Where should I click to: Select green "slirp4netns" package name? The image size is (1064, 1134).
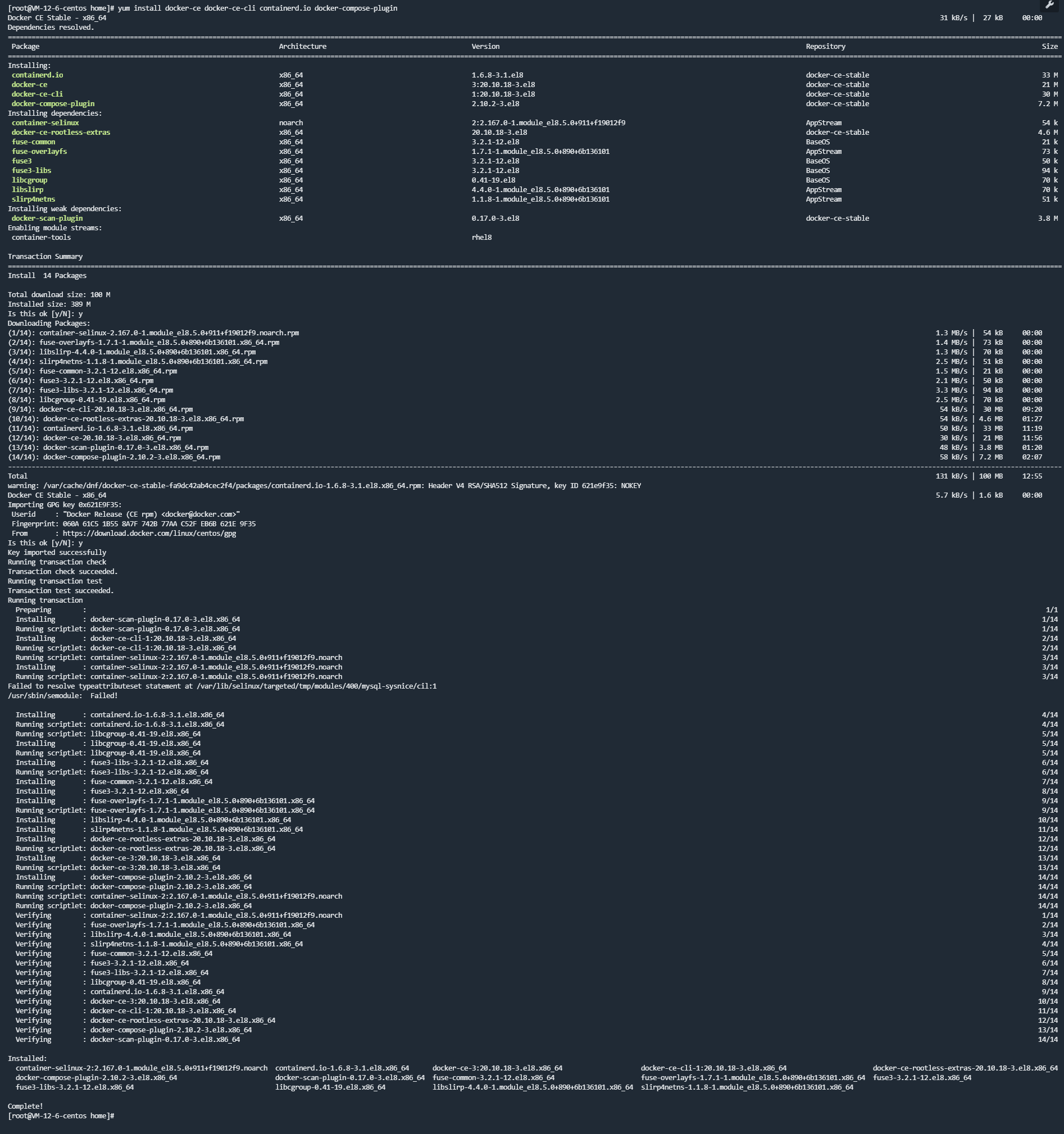pos(34,199)
